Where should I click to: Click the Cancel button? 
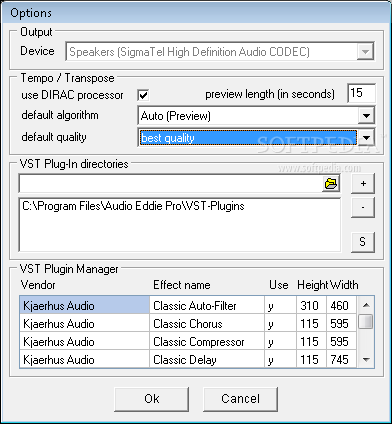click(240, 399)
